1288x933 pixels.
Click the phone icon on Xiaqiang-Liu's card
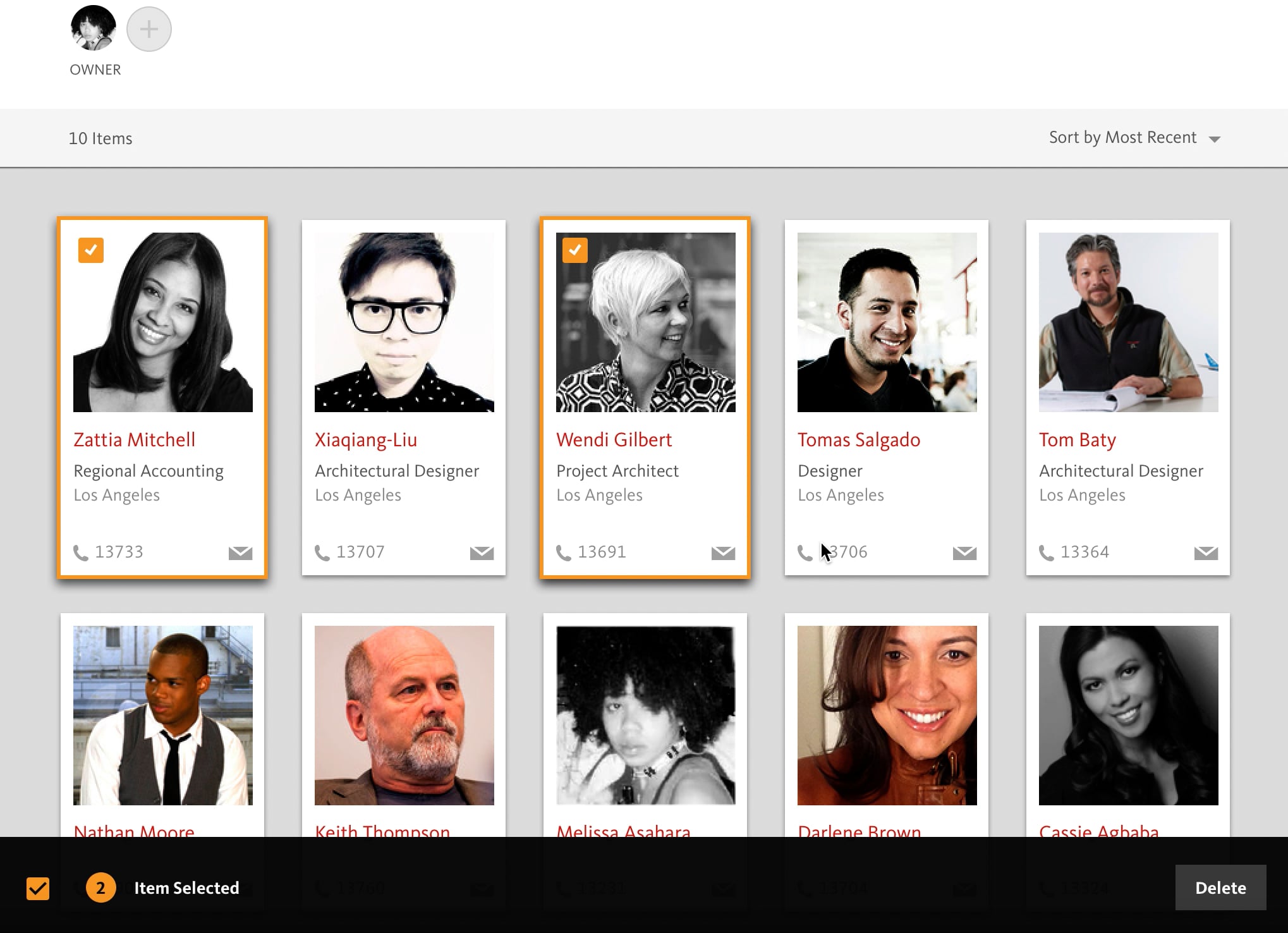pyautogui.click(x=322, y=553)
